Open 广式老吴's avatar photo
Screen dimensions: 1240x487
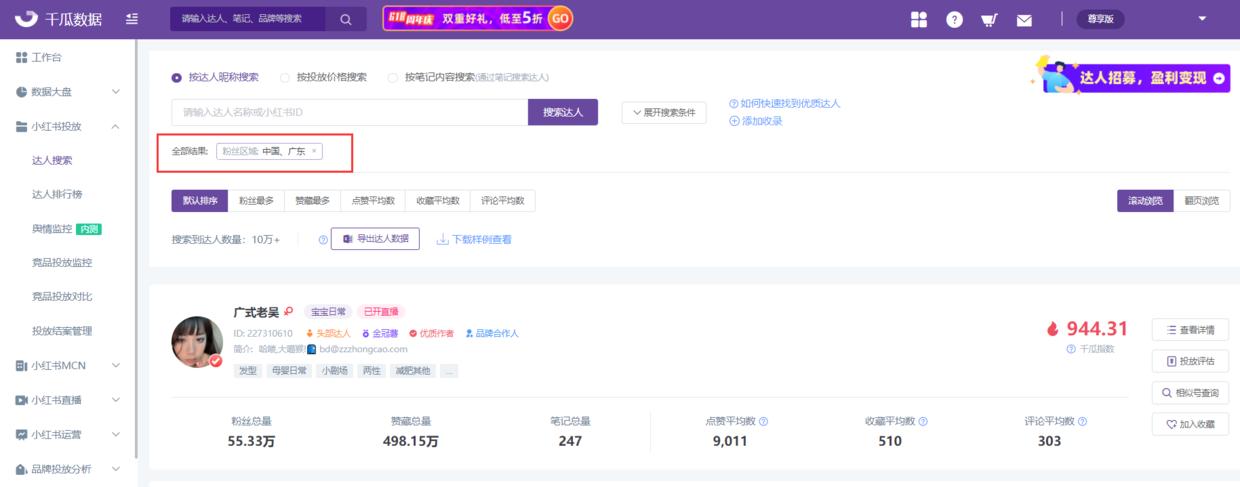197,342
